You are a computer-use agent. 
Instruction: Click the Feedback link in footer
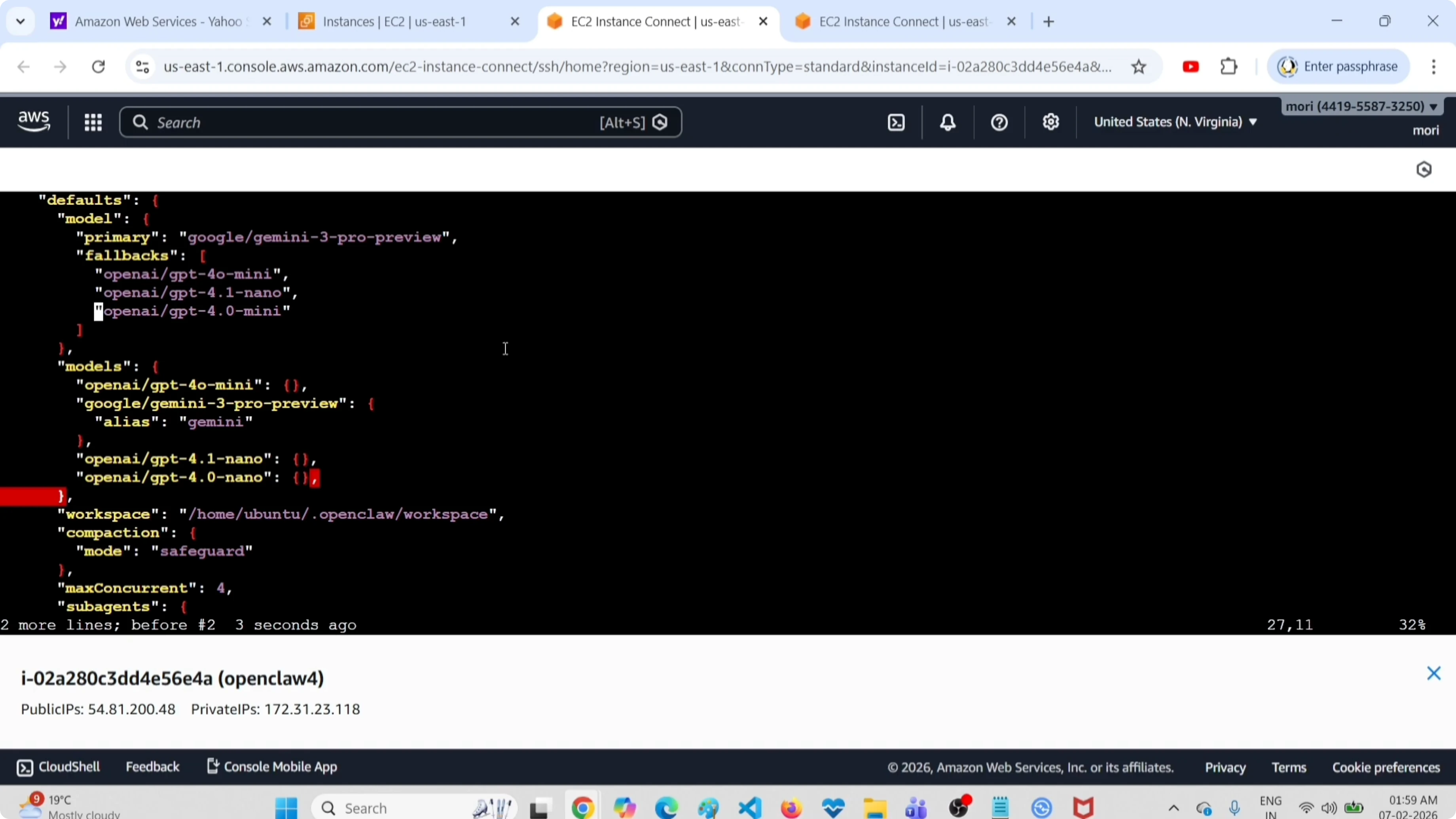[152, 767]
